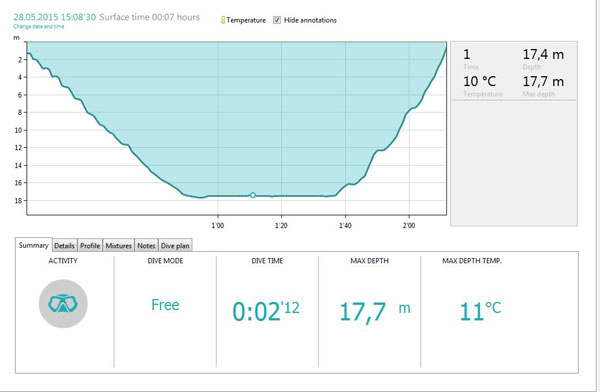Open the Notes tab
Viewport: 600px width, 392px height.
146,246
